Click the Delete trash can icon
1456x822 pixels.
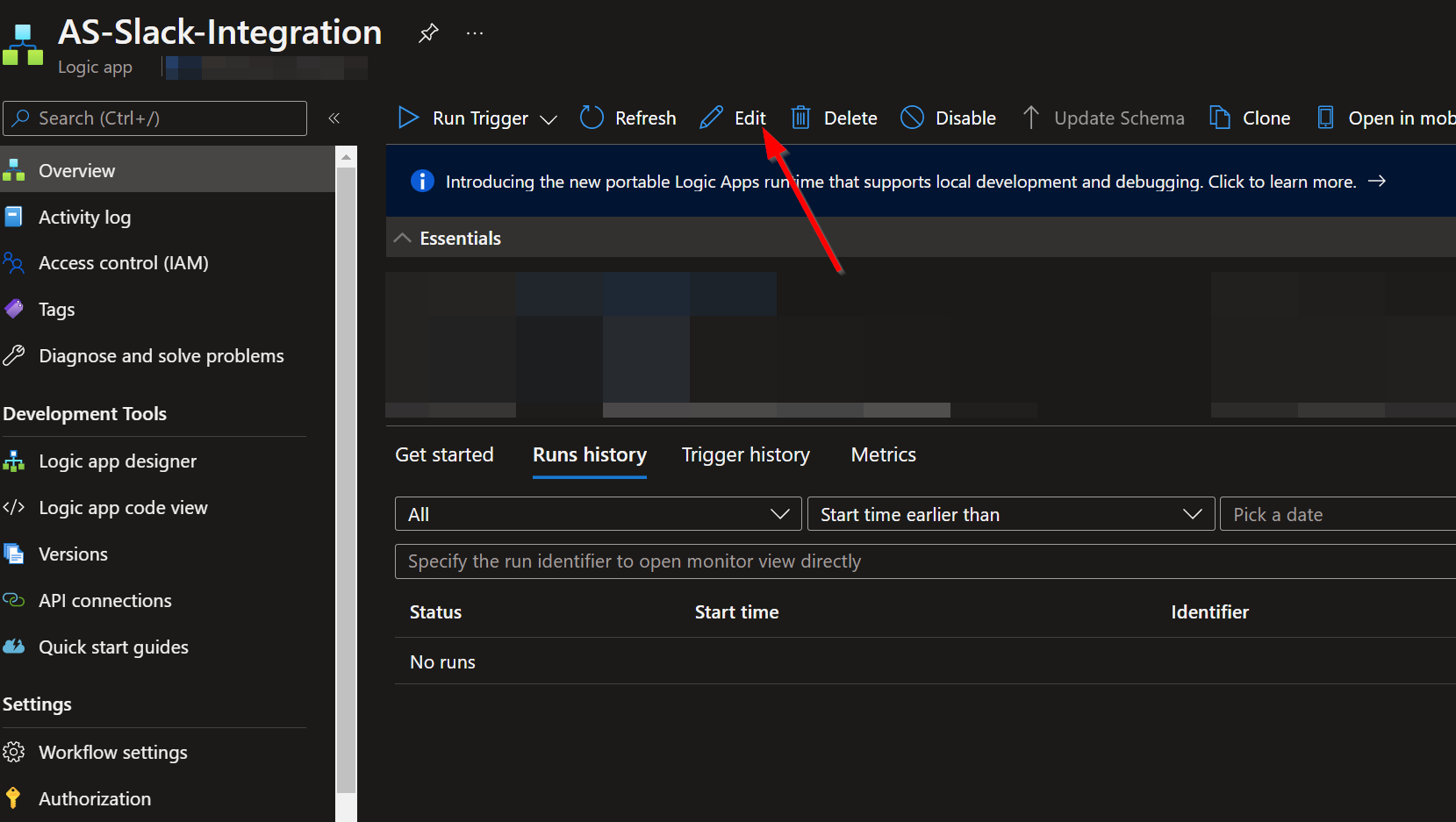tap(800, 118)
